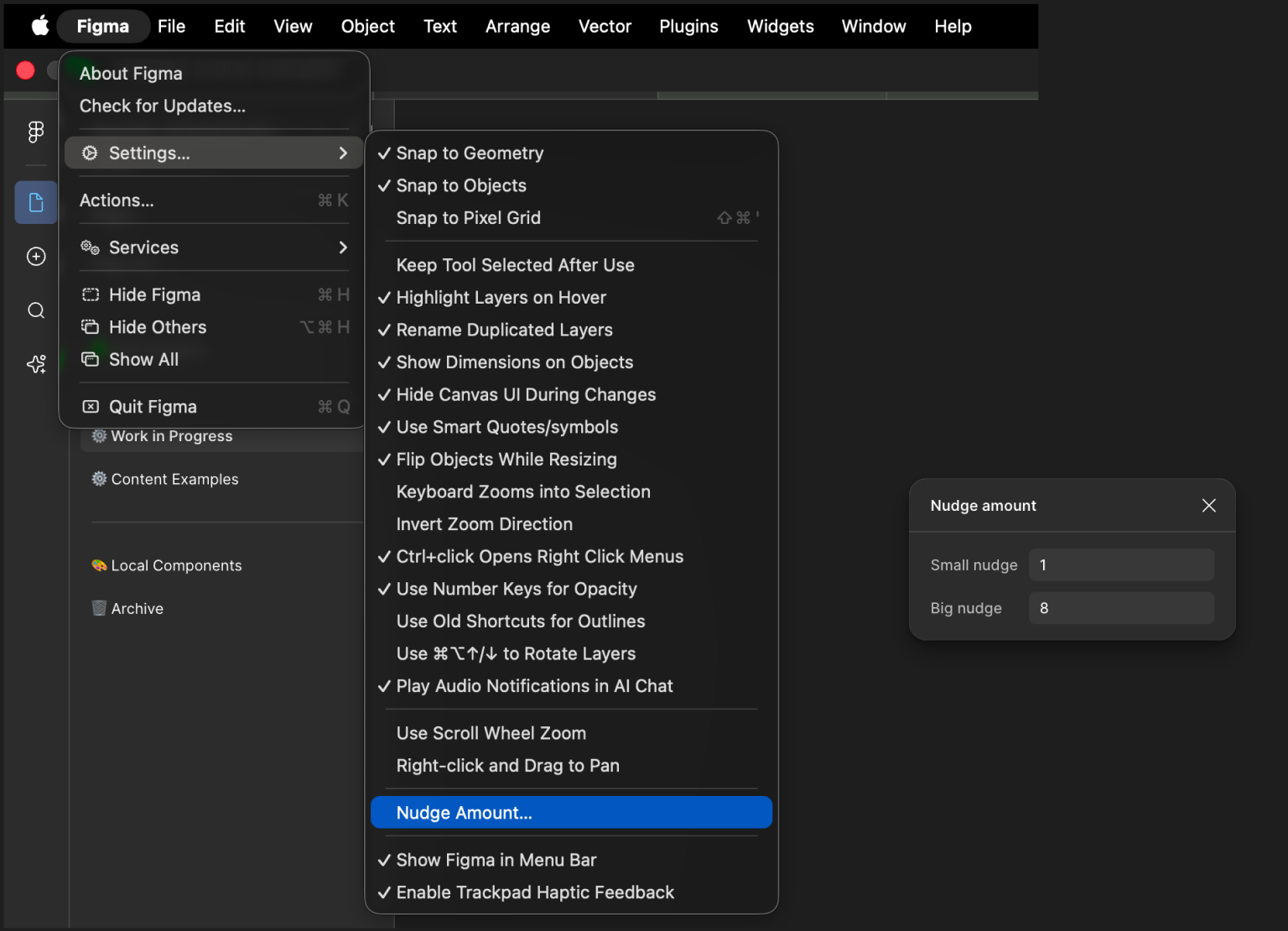Click the gear icon beside Content Examples

pyautogui.click(x=98, y=479)
